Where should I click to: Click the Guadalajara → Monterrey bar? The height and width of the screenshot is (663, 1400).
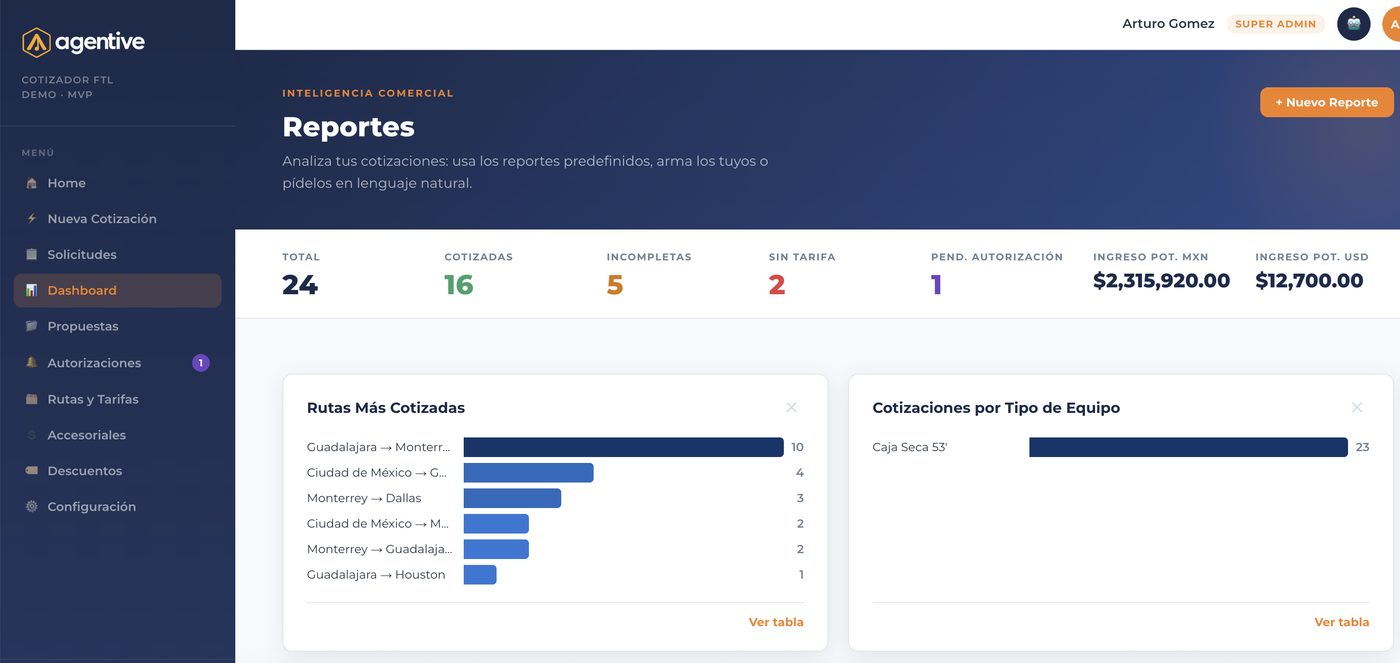coord(623,447)
